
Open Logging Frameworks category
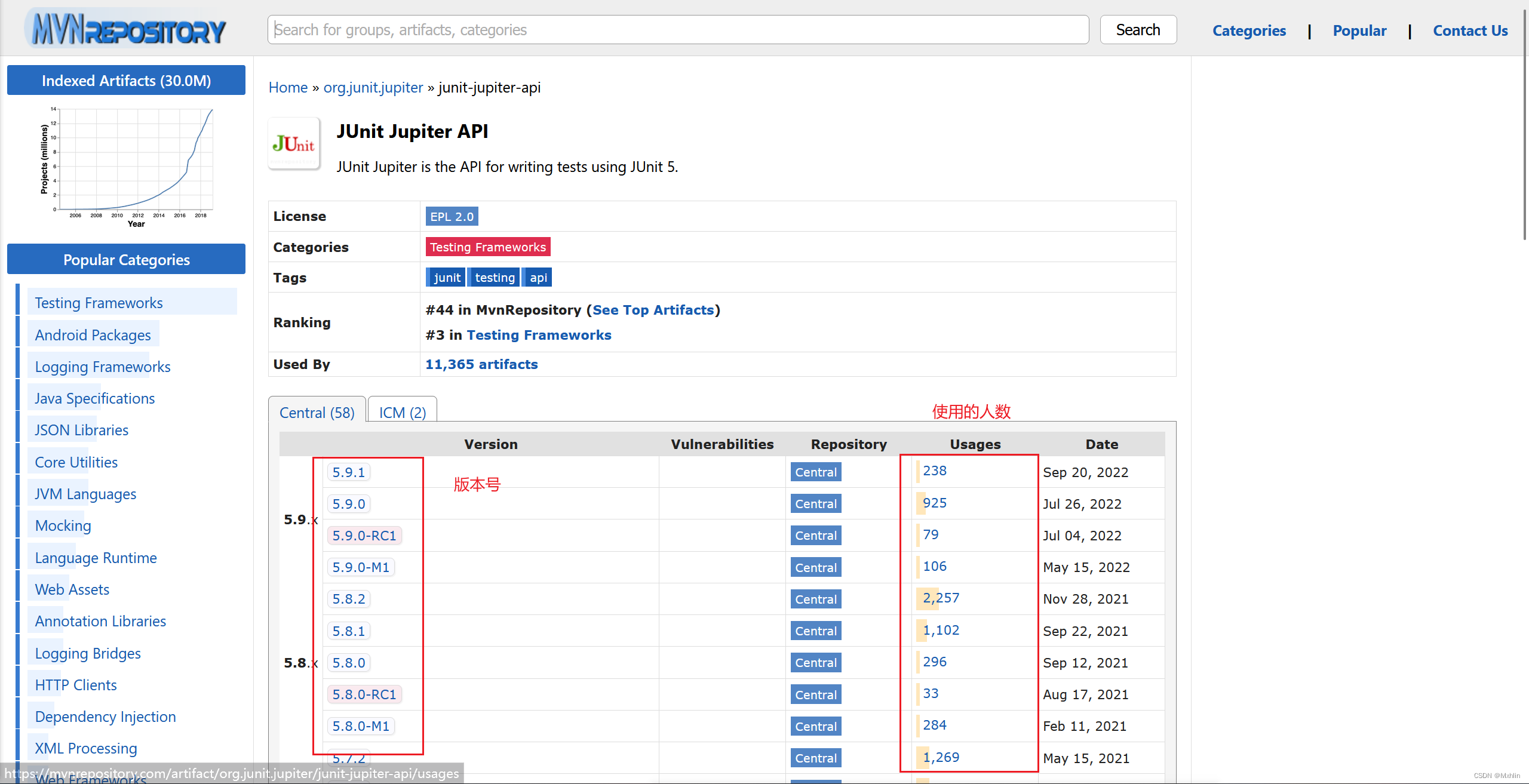tap(103, 367)
